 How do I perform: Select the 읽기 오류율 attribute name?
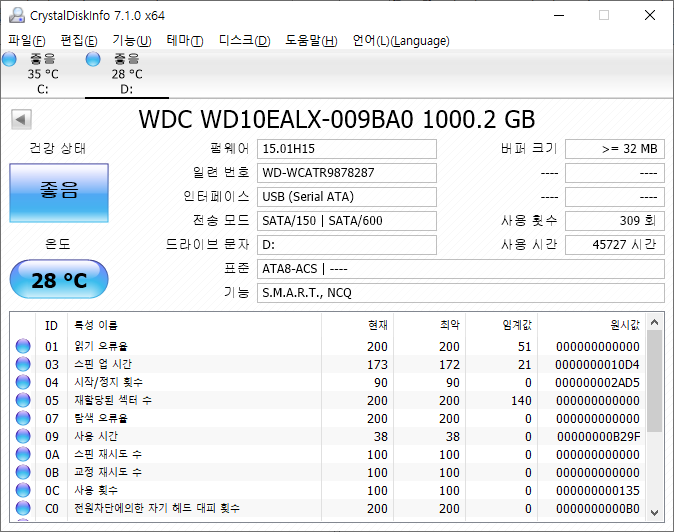coord(101,346)
